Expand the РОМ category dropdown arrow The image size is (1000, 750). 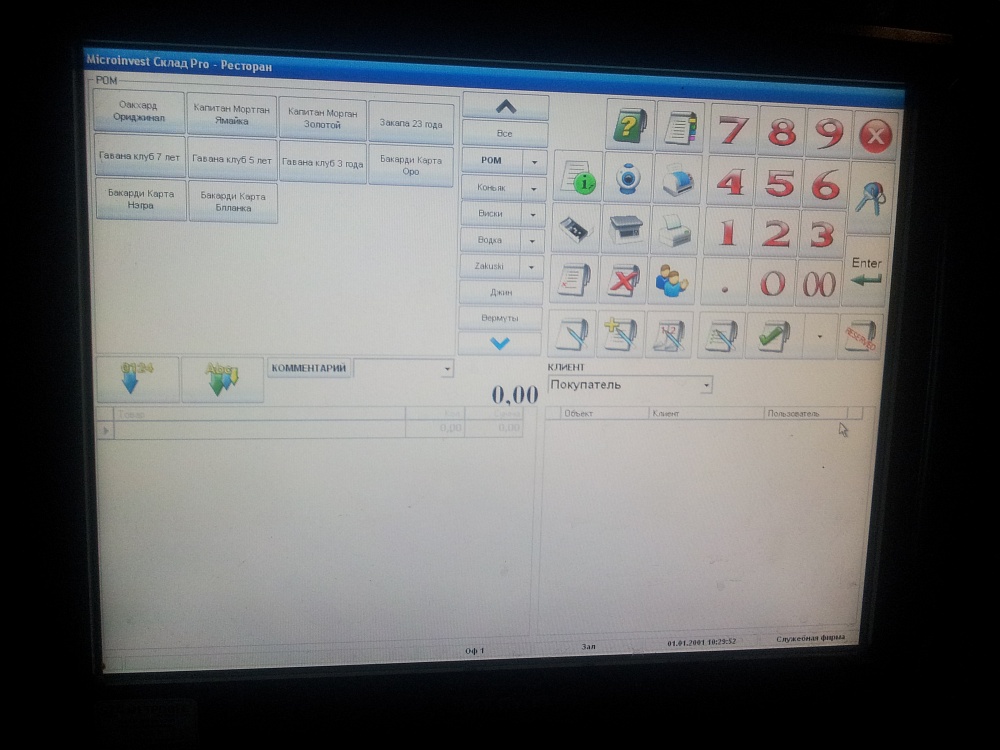(534, 162)
